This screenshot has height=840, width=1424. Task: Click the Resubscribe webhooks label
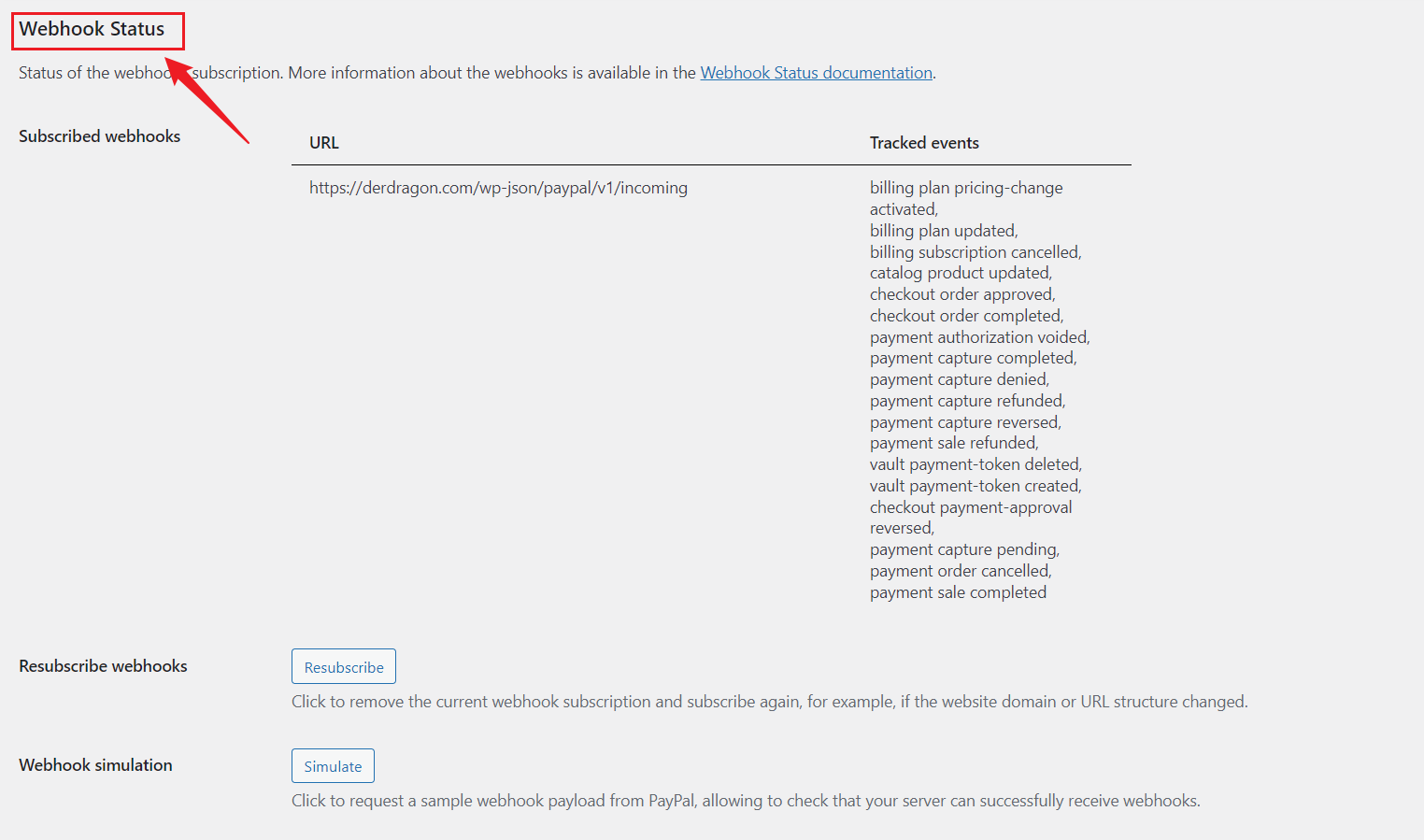[x=103, y=666]
